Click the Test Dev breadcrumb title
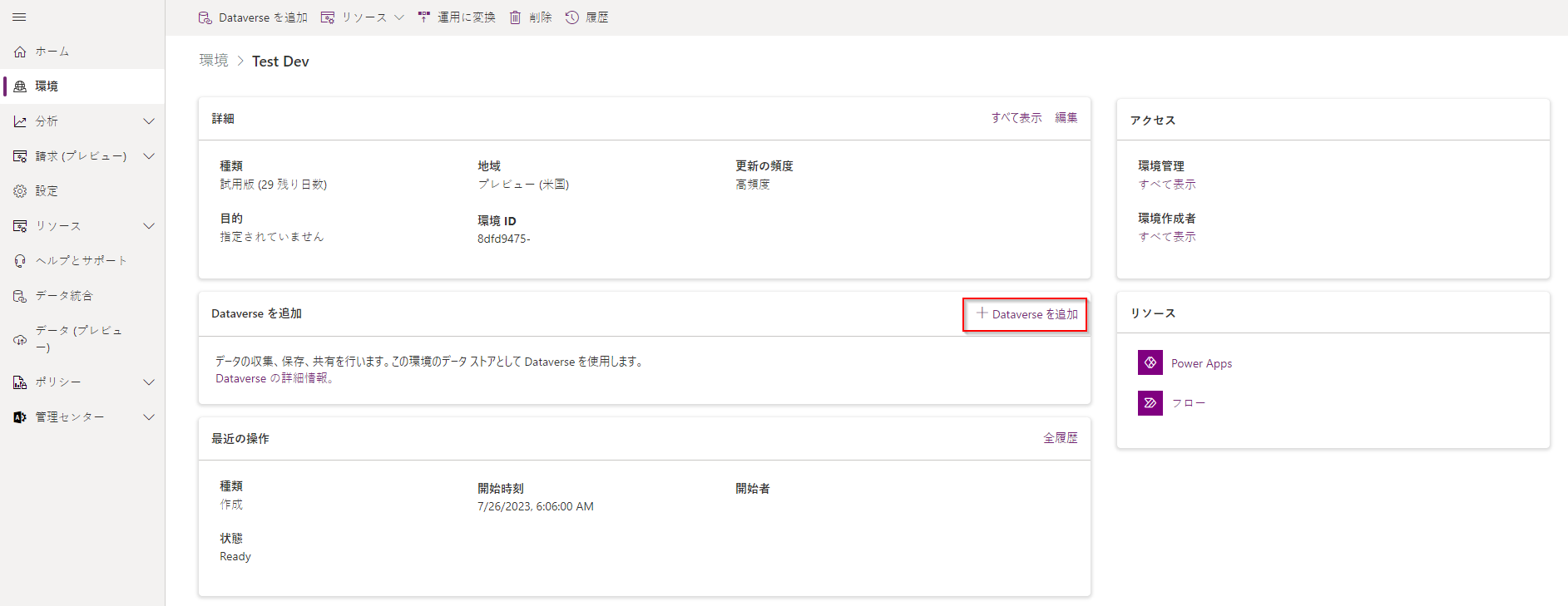The image size is (1568, 606). 280,61
